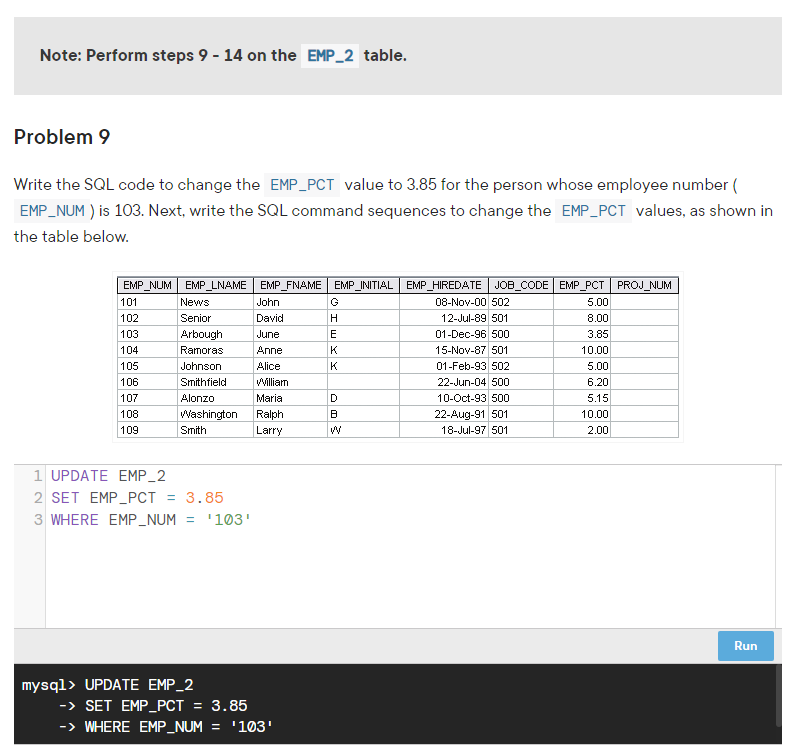Click empty area of the SQL editor
This screenshot has height=752, width=809.
[410, 578]
